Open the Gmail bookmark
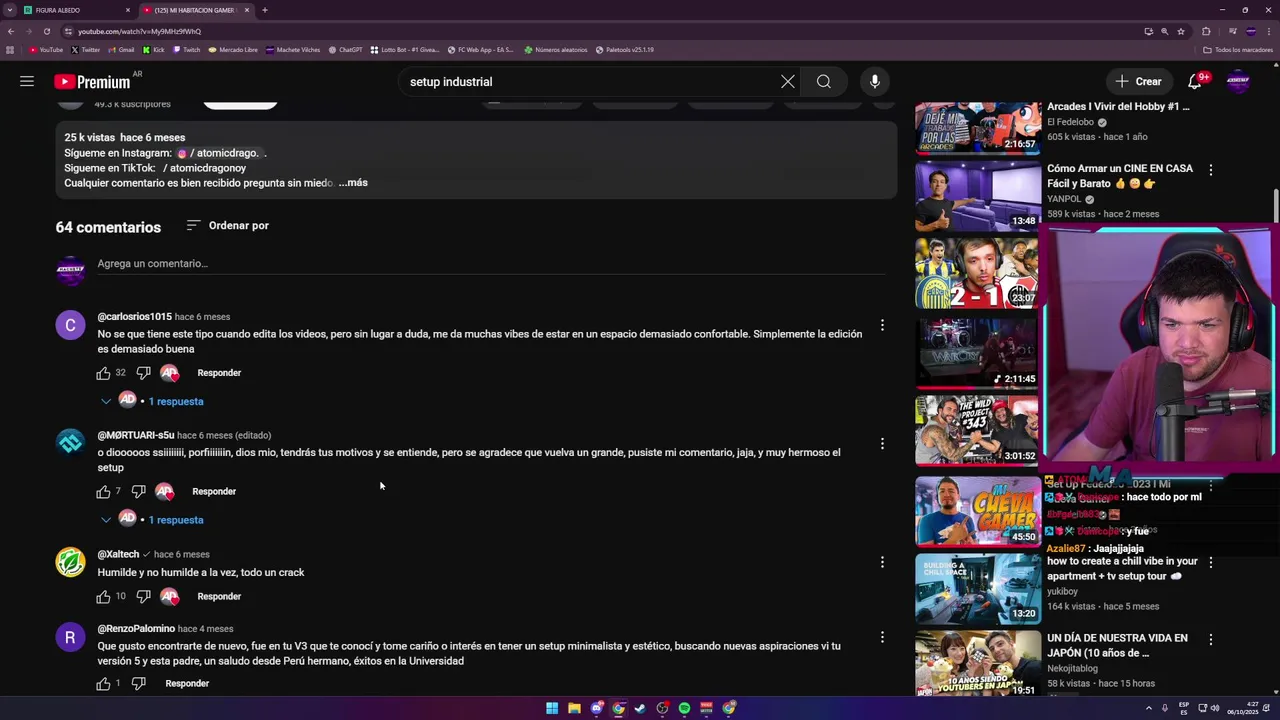Viewport: 1280px width, 720px height. point(121,50)
